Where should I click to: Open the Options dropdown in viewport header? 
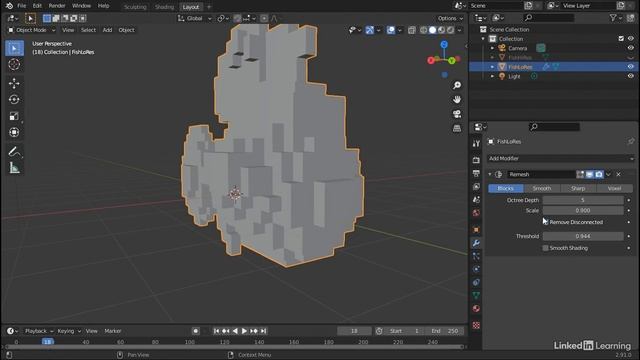tap(450, 18)
